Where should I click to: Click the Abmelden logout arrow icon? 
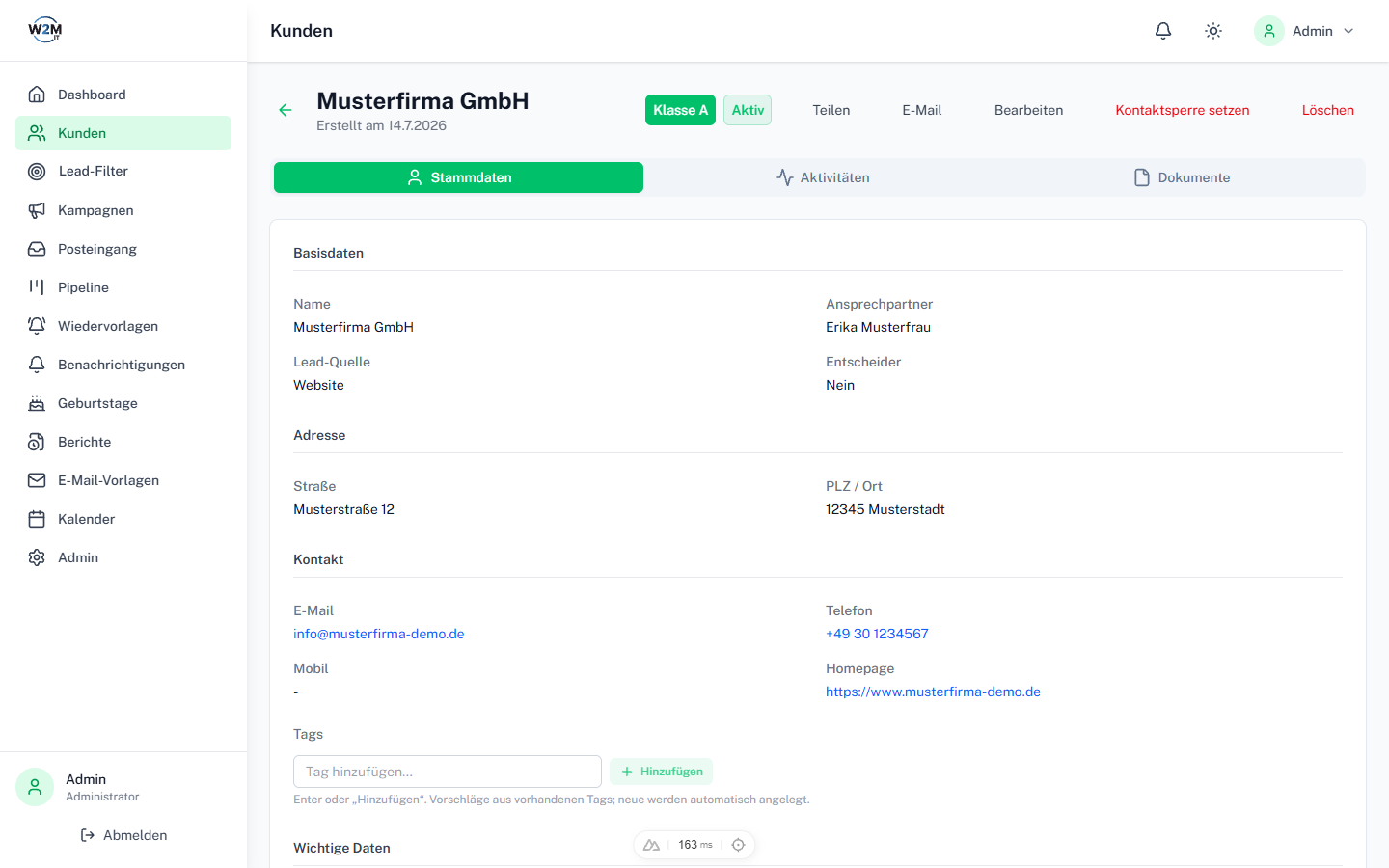pyautogui.click(x=88, y=835)
